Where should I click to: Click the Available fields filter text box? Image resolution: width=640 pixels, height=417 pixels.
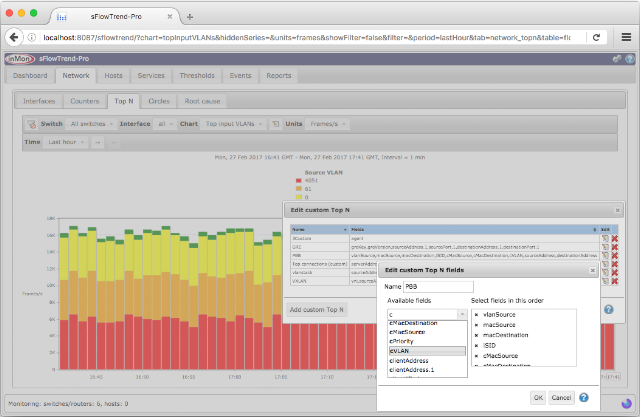[422, 314]
